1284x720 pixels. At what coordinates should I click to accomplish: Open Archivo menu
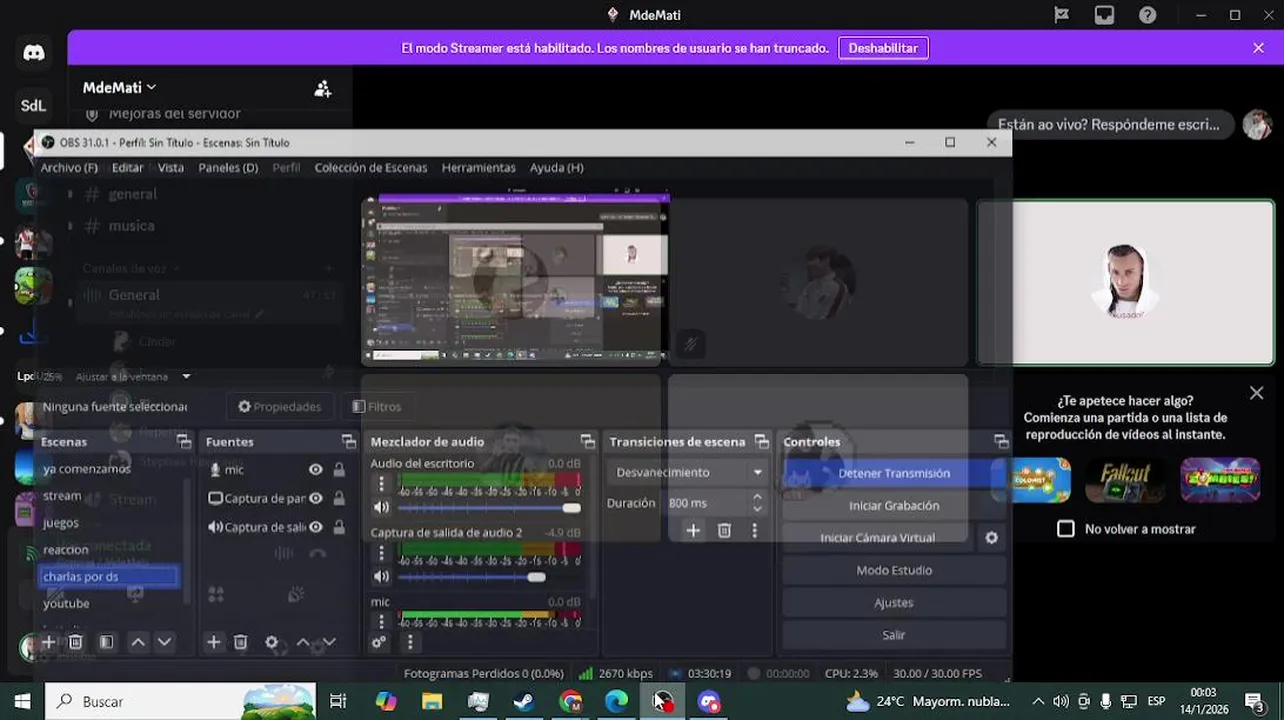69,167
